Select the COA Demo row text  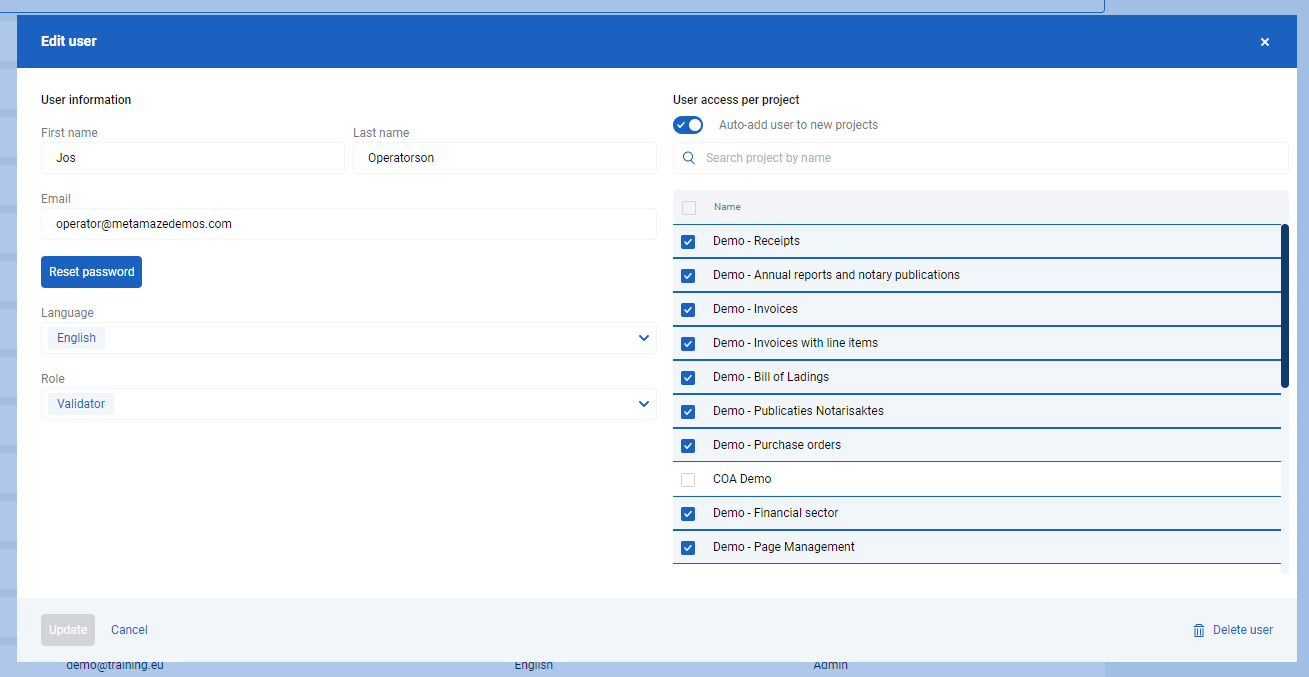pos(742,479)
